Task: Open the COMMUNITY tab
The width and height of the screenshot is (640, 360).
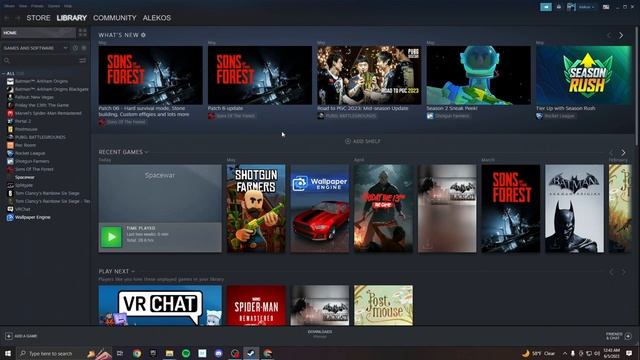Action: click(115, 18)
